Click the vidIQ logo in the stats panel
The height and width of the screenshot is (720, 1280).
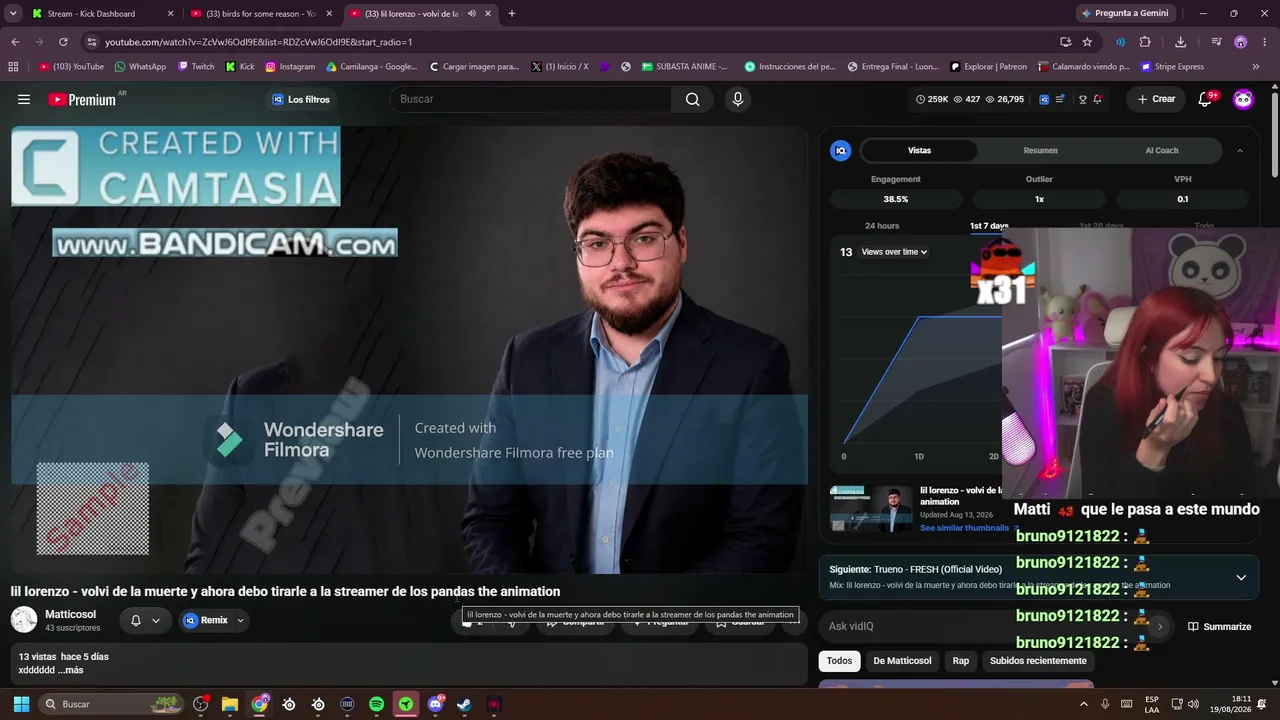pos(840,150)
